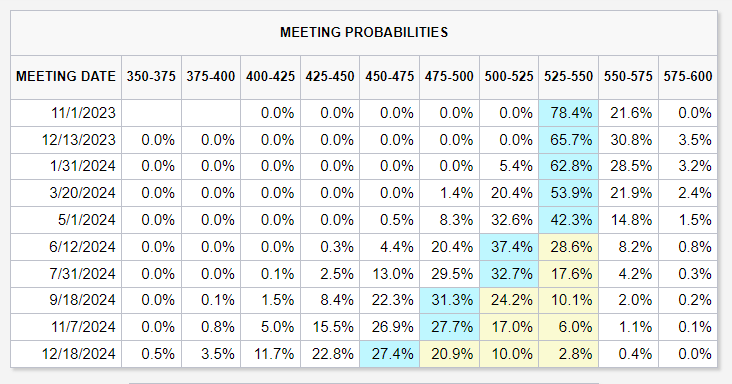Select the 3/20/2024 meeting date cell
This screenshot has width=732, height=384.
[66, 193]
